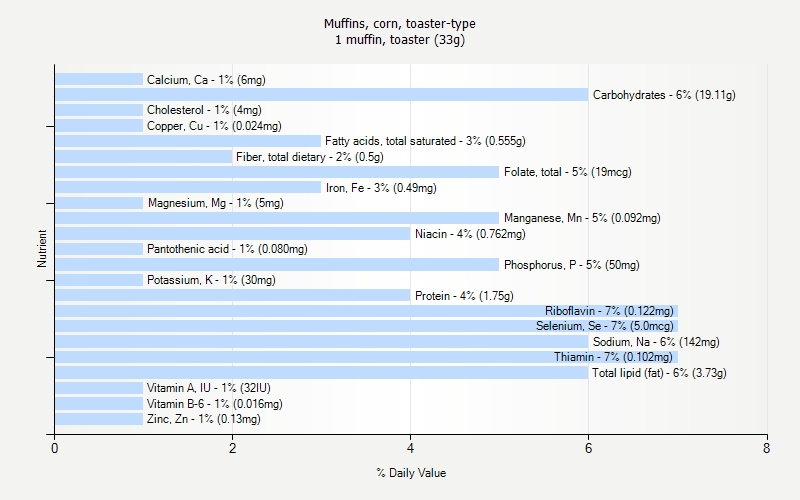Click 'Riboflavin - 7% (0.122mg)' label
This screenshot has height=500, width=800.
[x=609, y=311]
